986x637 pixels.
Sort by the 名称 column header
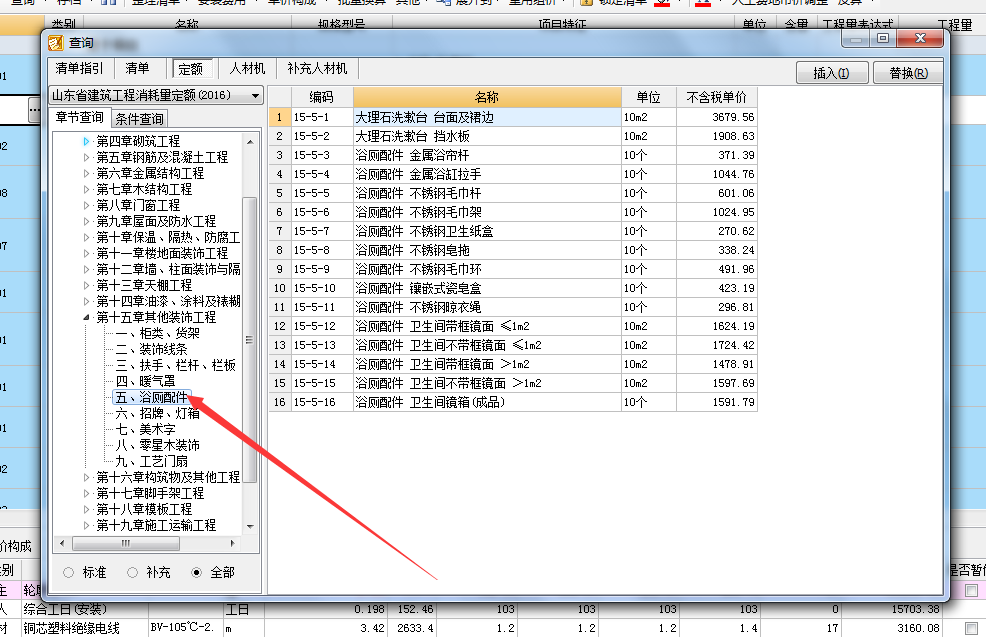487,97
